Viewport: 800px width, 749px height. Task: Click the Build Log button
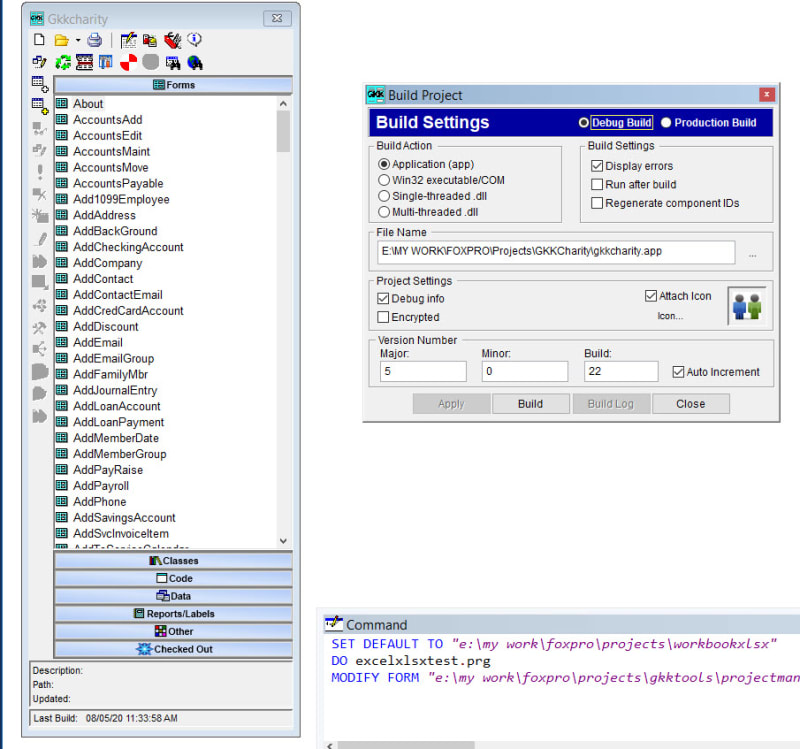point(611,404)
